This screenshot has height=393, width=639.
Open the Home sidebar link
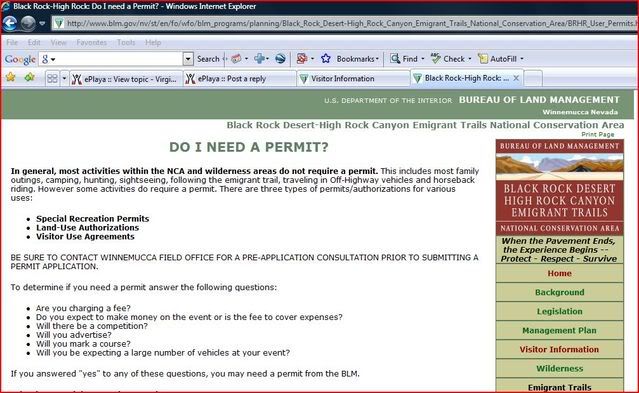coord(560,273)
